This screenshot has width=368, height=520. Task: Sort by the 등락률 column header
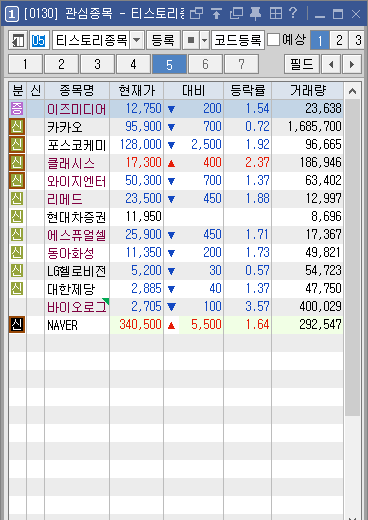coord(248,91)
